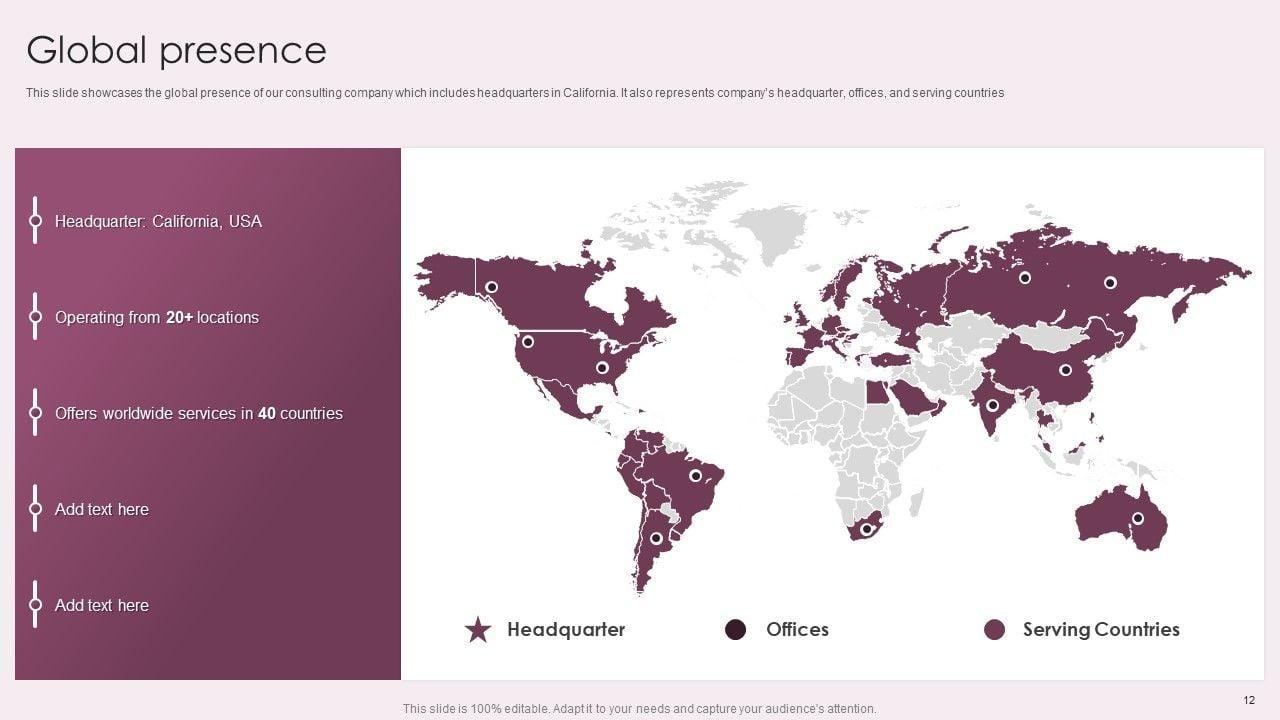The width and height of the screenshot is (1280, 720).
Task: Click the office marker on Australia
Action: tap(1137, 518)
